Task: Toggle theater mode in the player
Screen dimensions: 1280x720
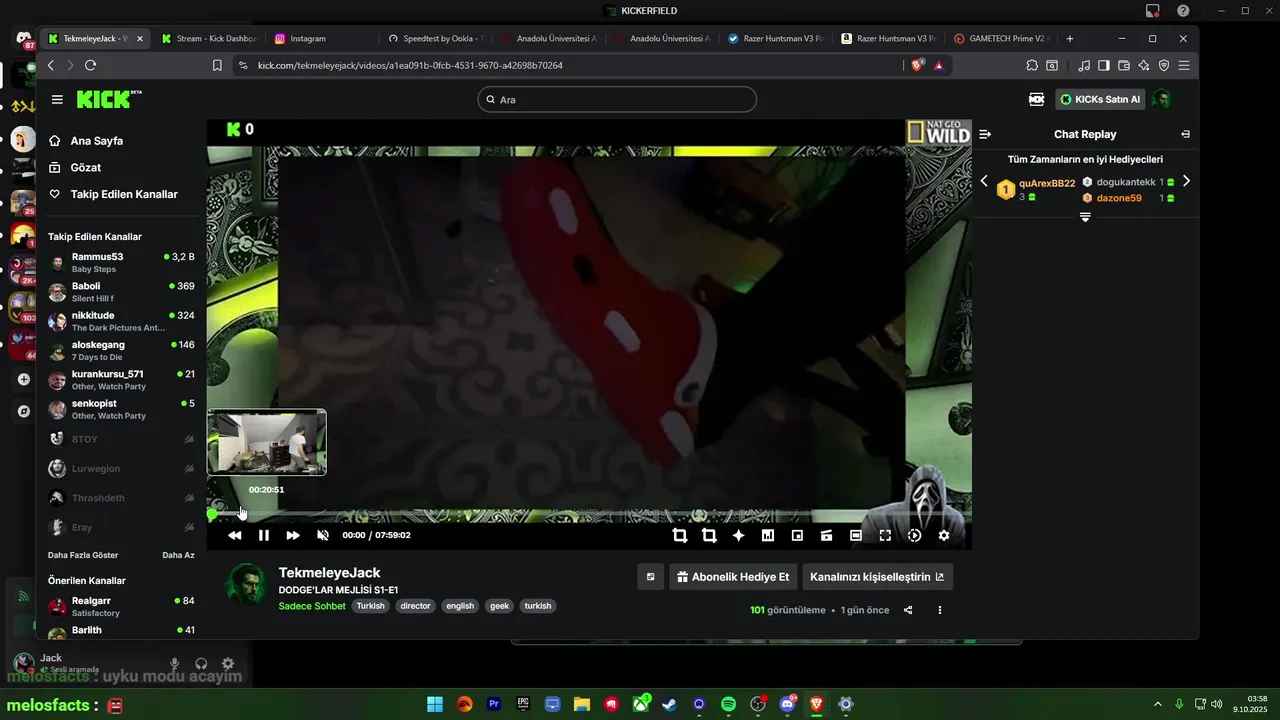Action: (x=856, y=535)
